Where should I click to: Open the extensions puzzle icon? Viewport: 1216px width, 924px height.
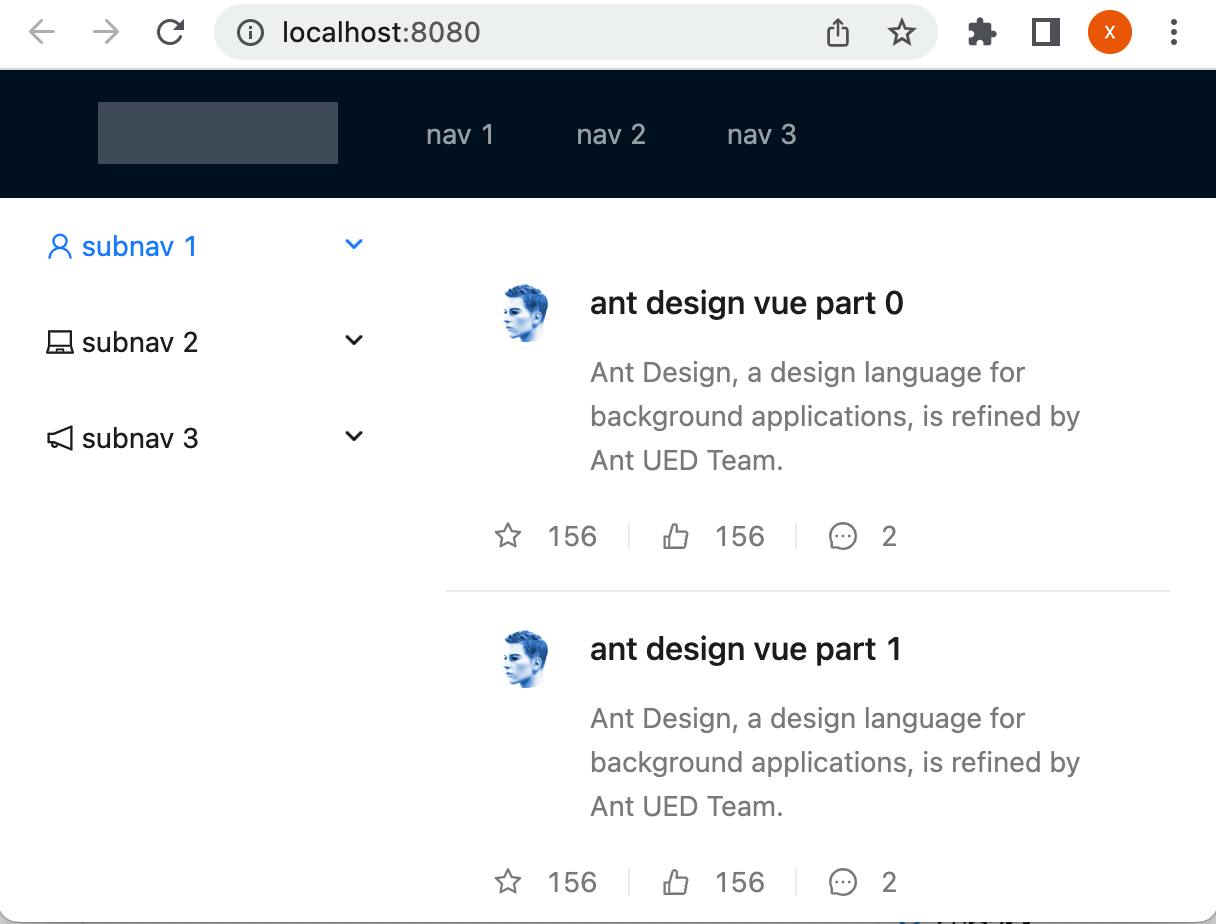[982, 33]
